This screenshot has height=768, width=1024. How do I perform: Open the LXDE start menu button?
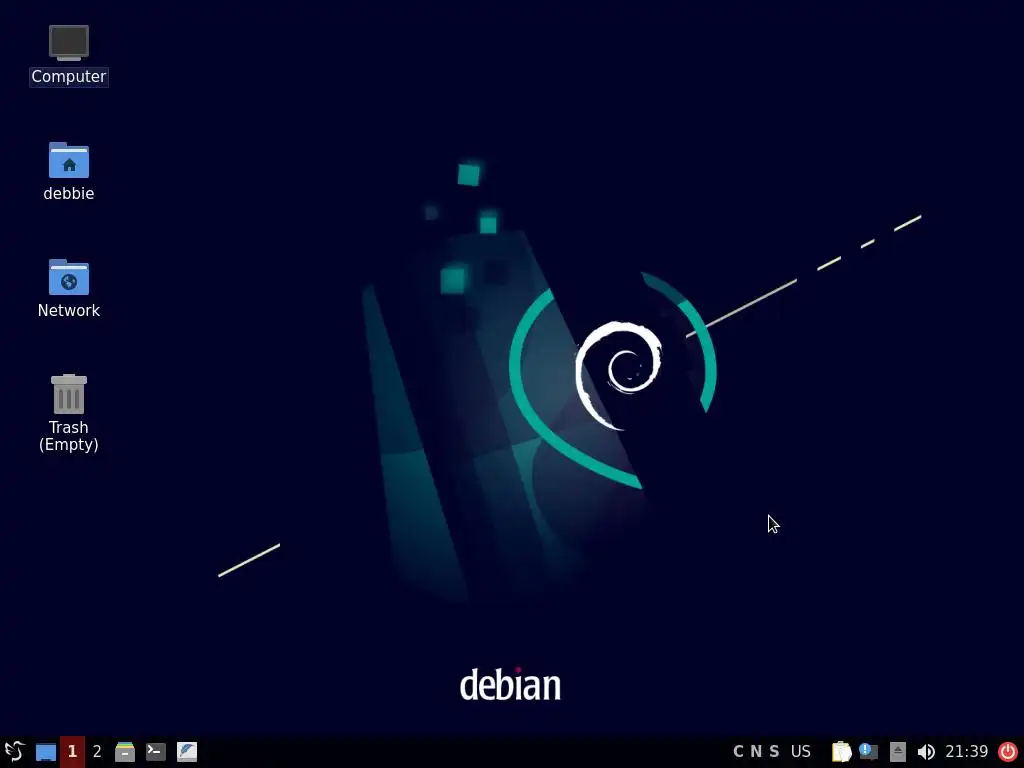[14, 751]
